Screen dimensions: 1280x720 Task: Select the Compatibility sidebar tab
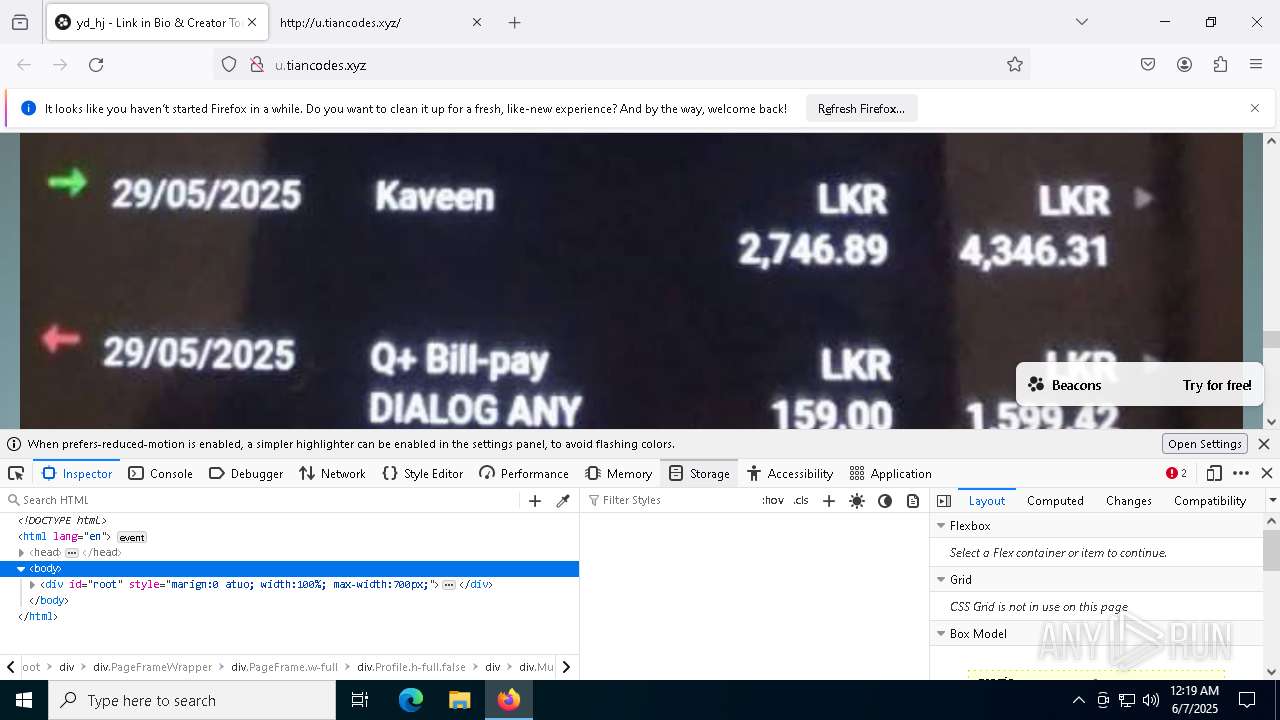[x=1210, y=501]
